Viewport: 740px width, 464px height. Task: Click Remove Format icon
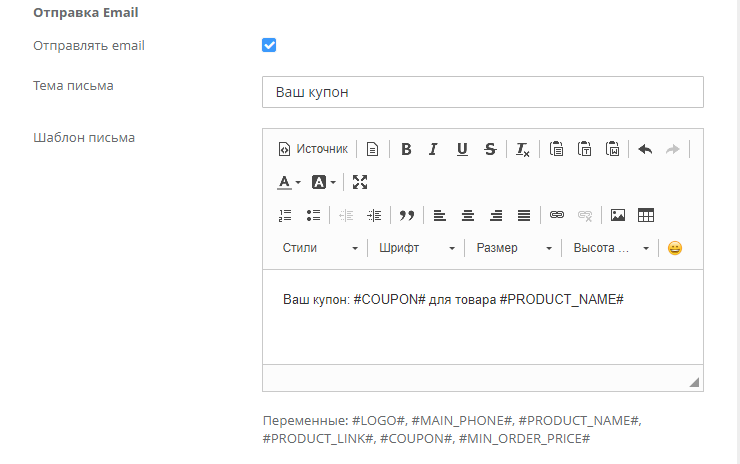522,149
